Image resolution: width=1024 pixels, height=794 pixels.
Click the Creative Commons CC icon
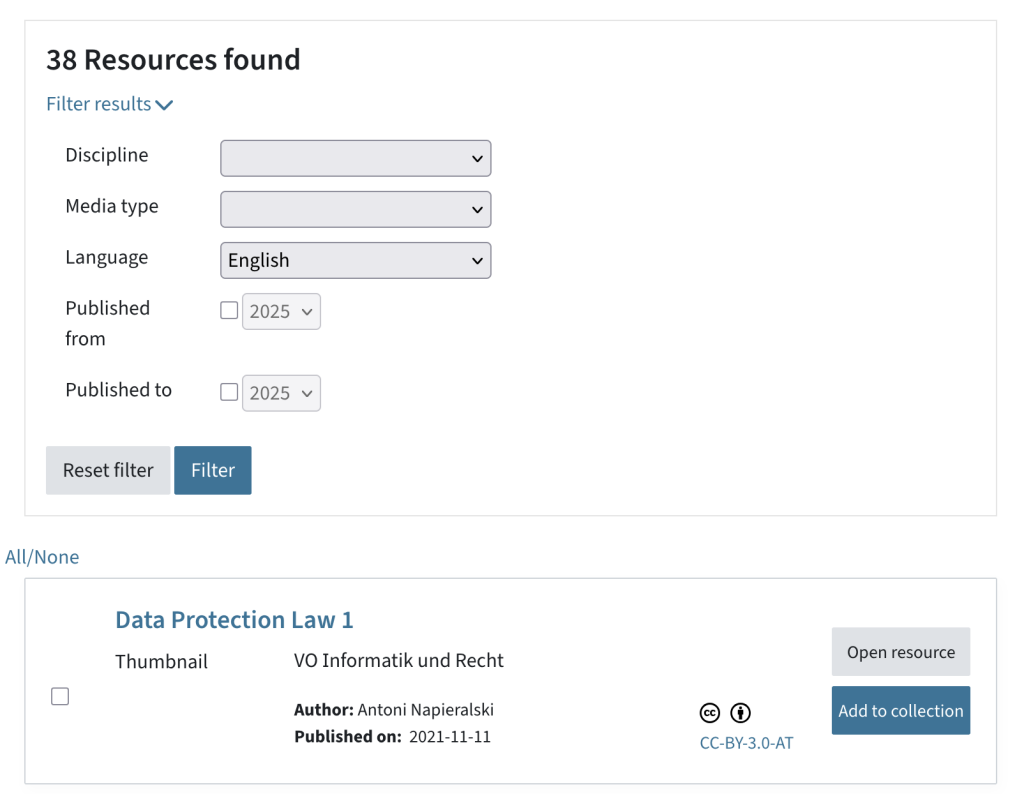coord(710,712)
